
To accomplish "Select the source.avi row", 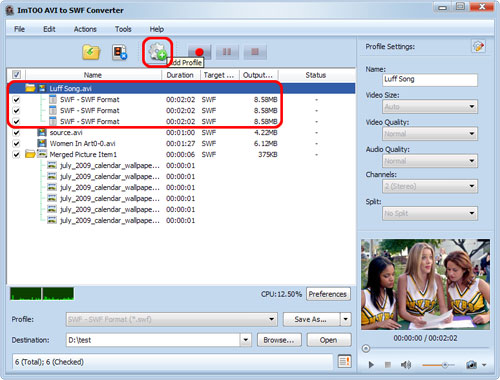I will (180, 132).
